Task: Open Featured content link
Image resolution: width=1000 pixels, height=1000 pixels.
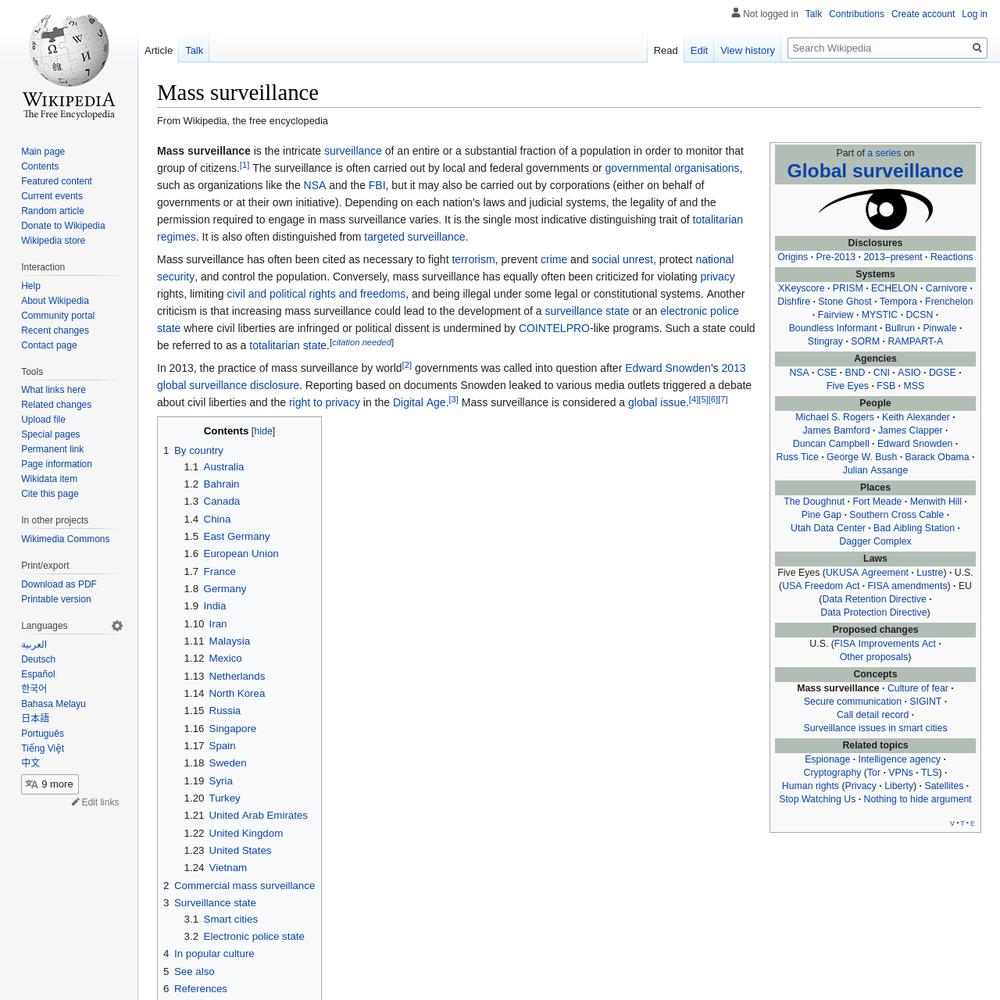Action: [x=56, y=181]
